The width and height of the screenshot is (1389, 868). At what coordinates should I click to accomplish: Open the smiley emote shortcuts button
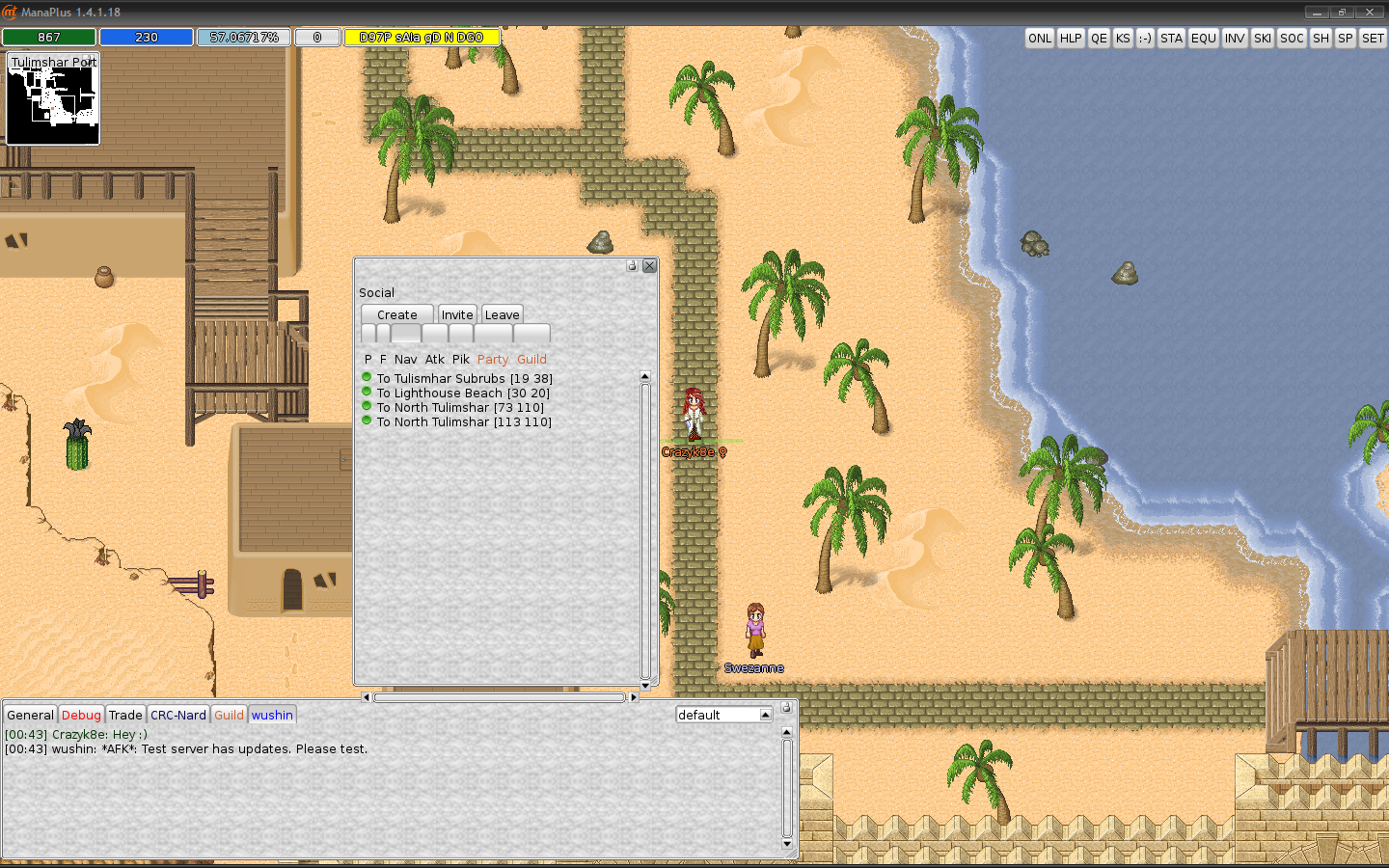coord(1145,38)
